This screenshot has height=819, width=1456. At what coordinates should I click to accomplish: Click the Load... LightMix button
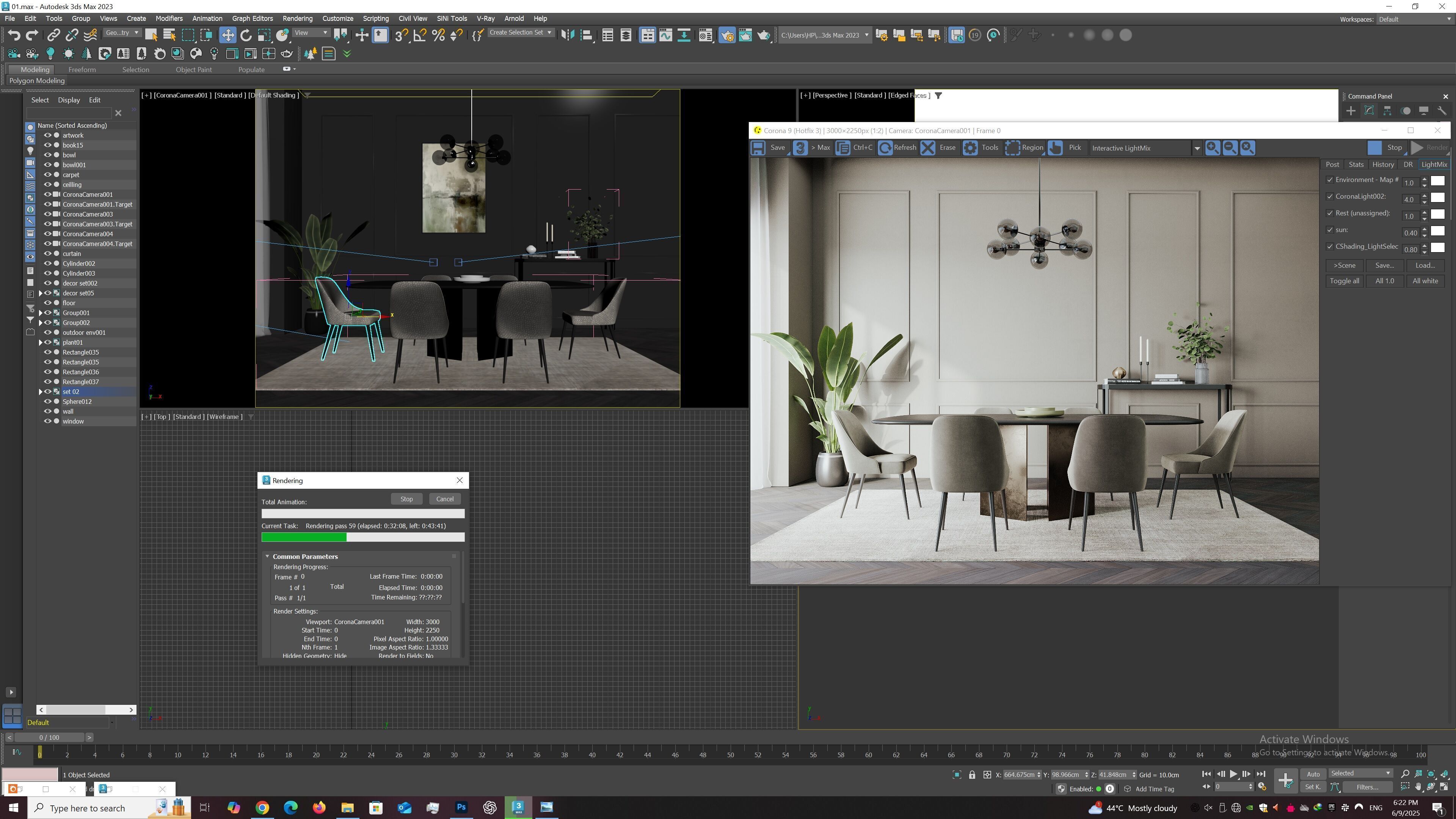click(x=1425, y=265)
